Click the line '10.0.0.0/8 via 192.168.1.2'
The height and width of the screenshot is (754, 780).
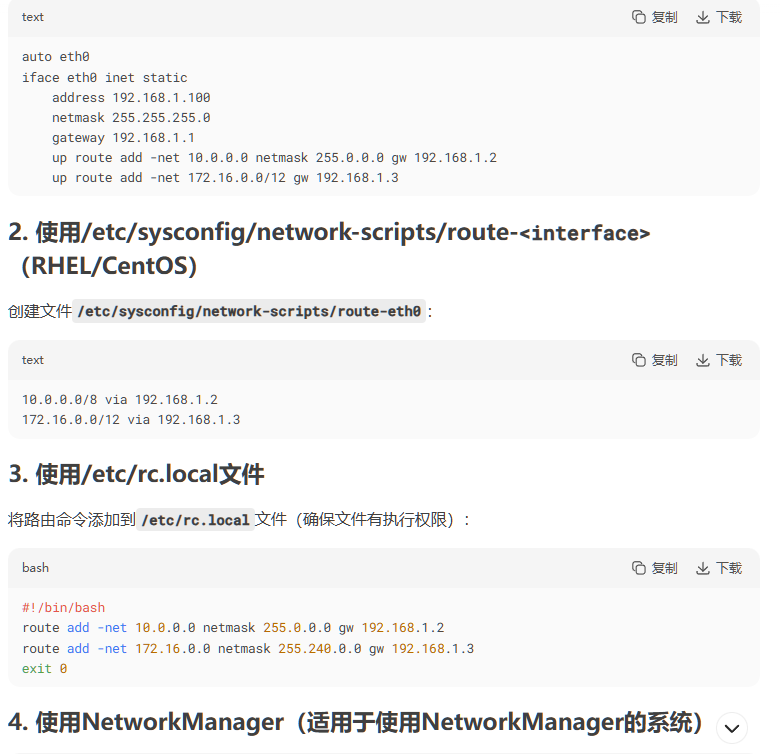coord(120,400)
